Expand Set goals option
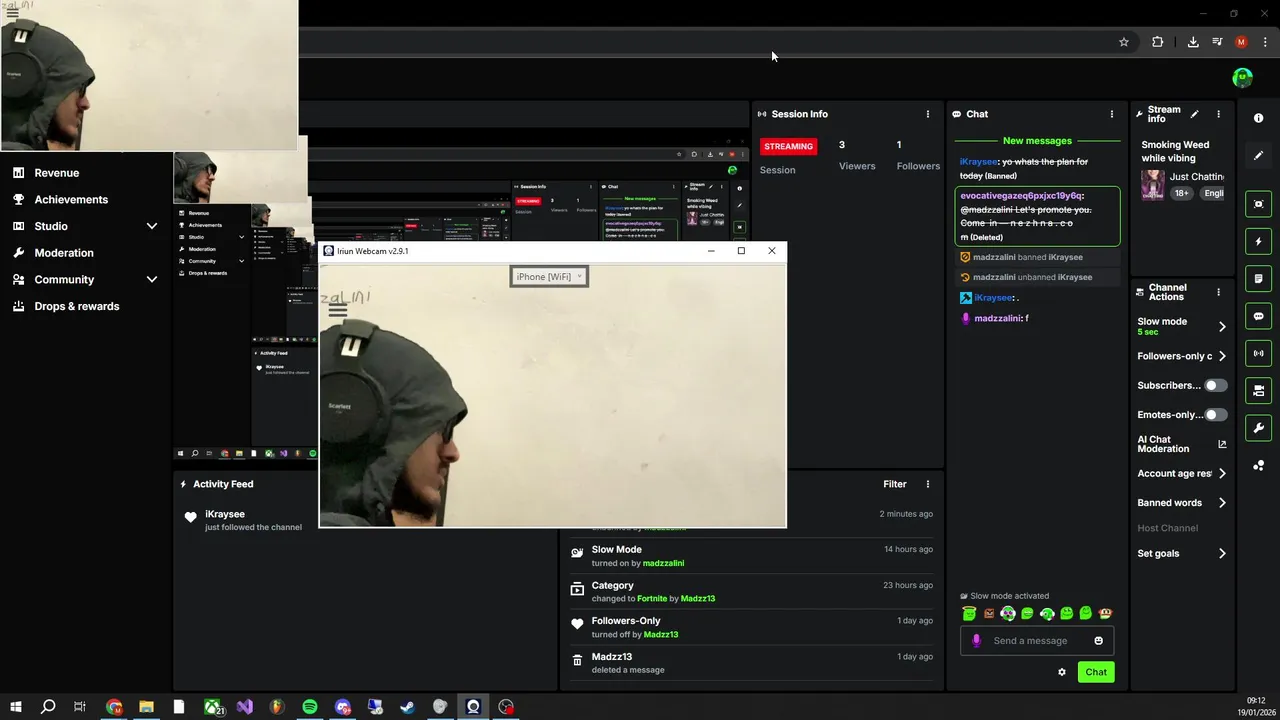1280x720 pixels. [1222, 553]
